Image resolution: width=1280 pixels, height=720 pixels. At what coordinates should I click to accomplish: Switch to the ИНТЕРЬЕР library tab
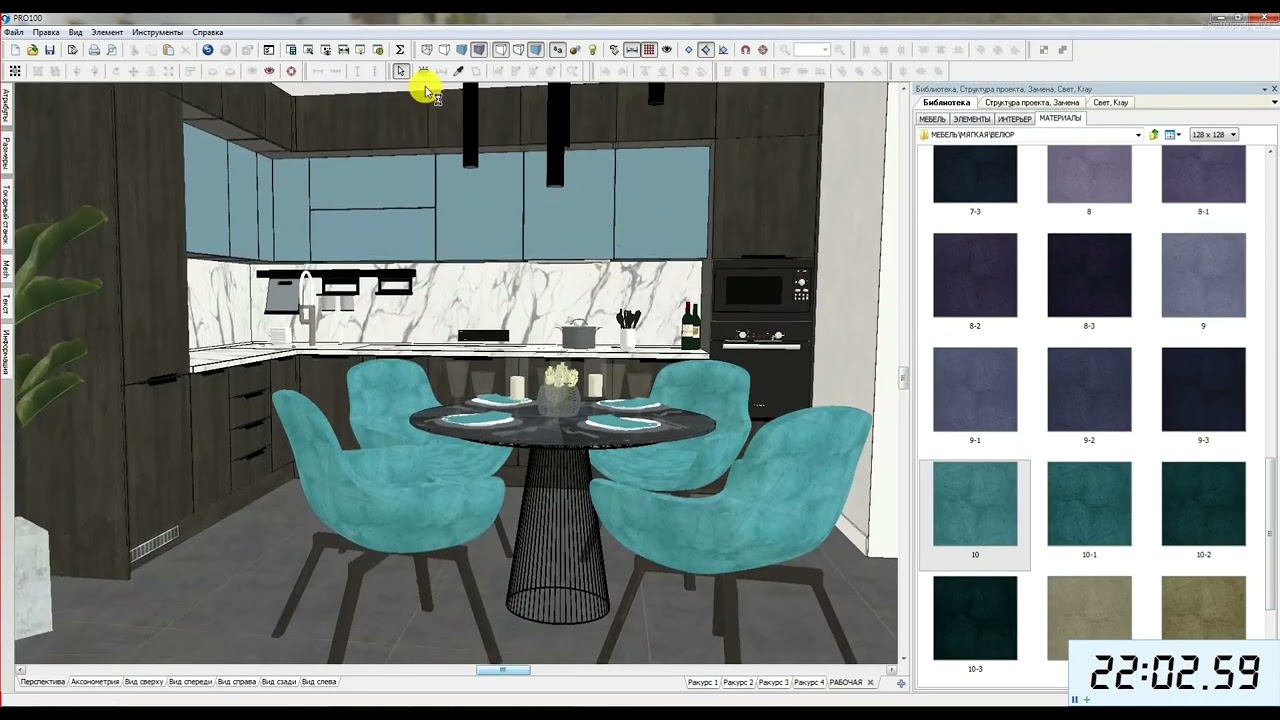[x=1015, y=119]
